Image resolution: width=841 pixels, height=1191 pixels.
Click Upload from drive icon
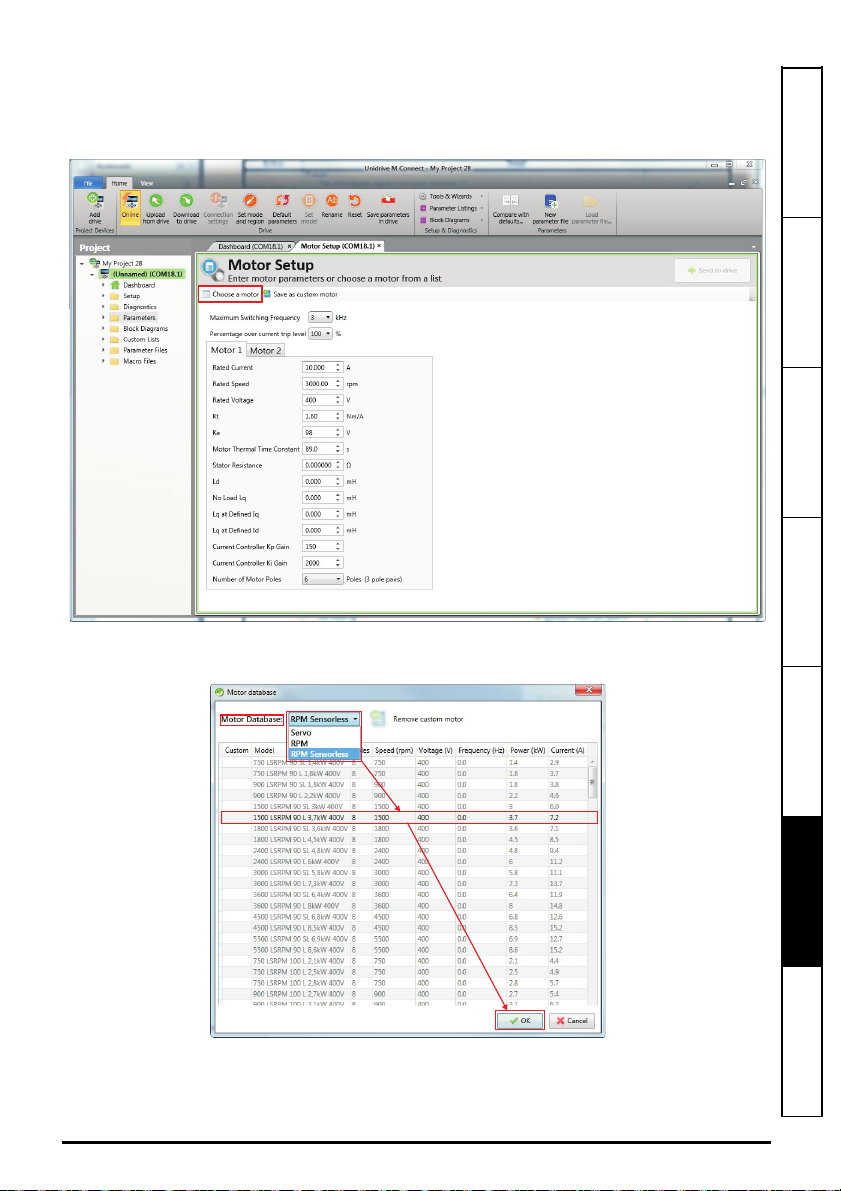coord(156,201)
